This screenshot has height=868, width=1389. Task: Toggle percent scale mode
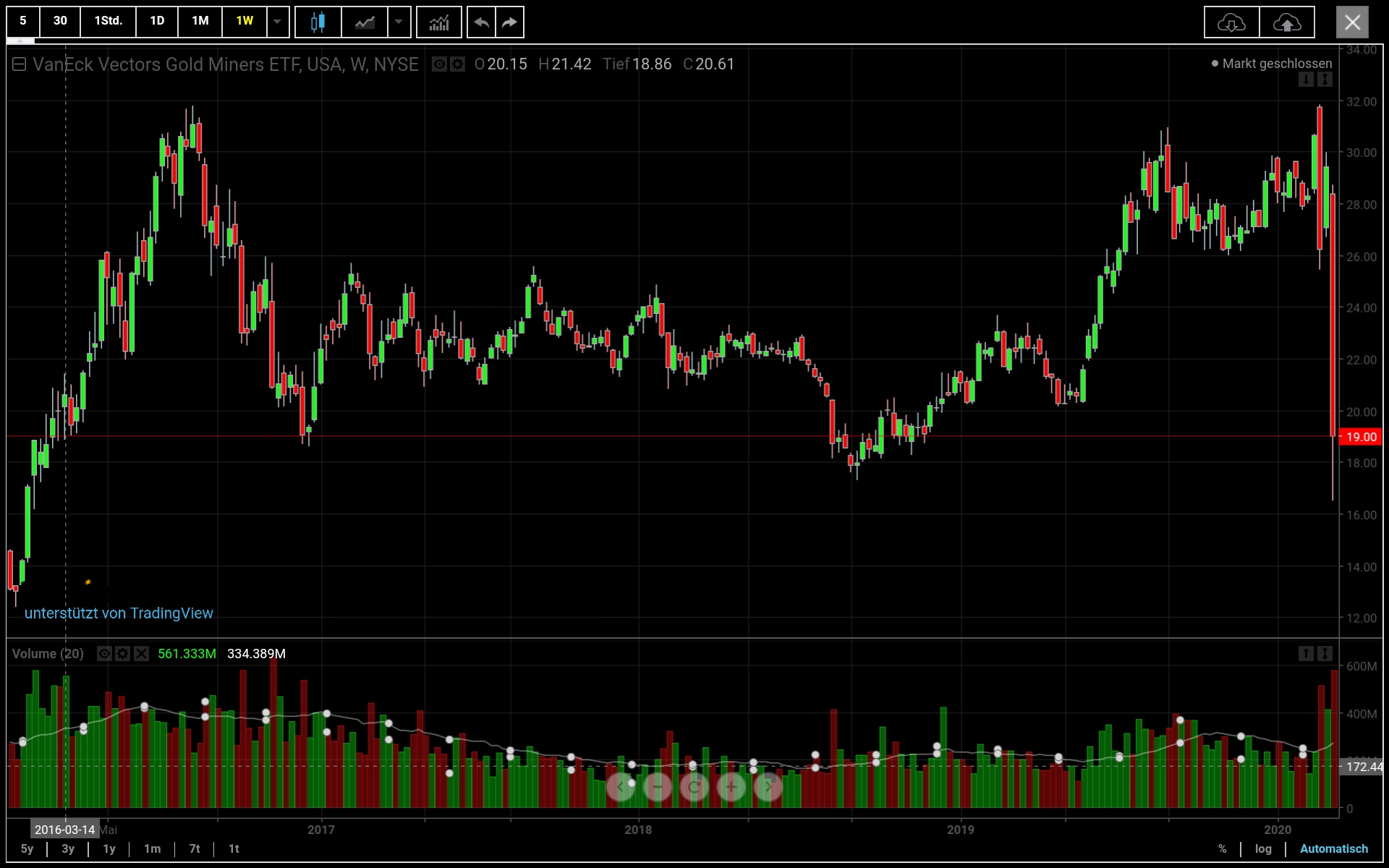click(1223, 849)
